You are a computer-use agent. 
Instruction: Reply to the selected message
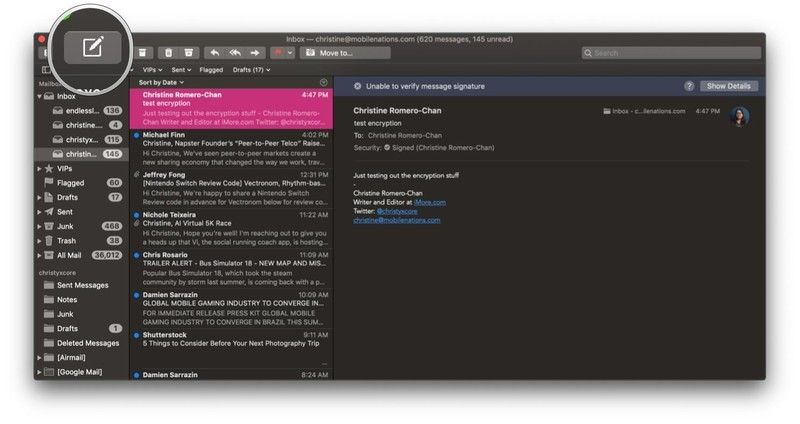(x=215, y=53)
